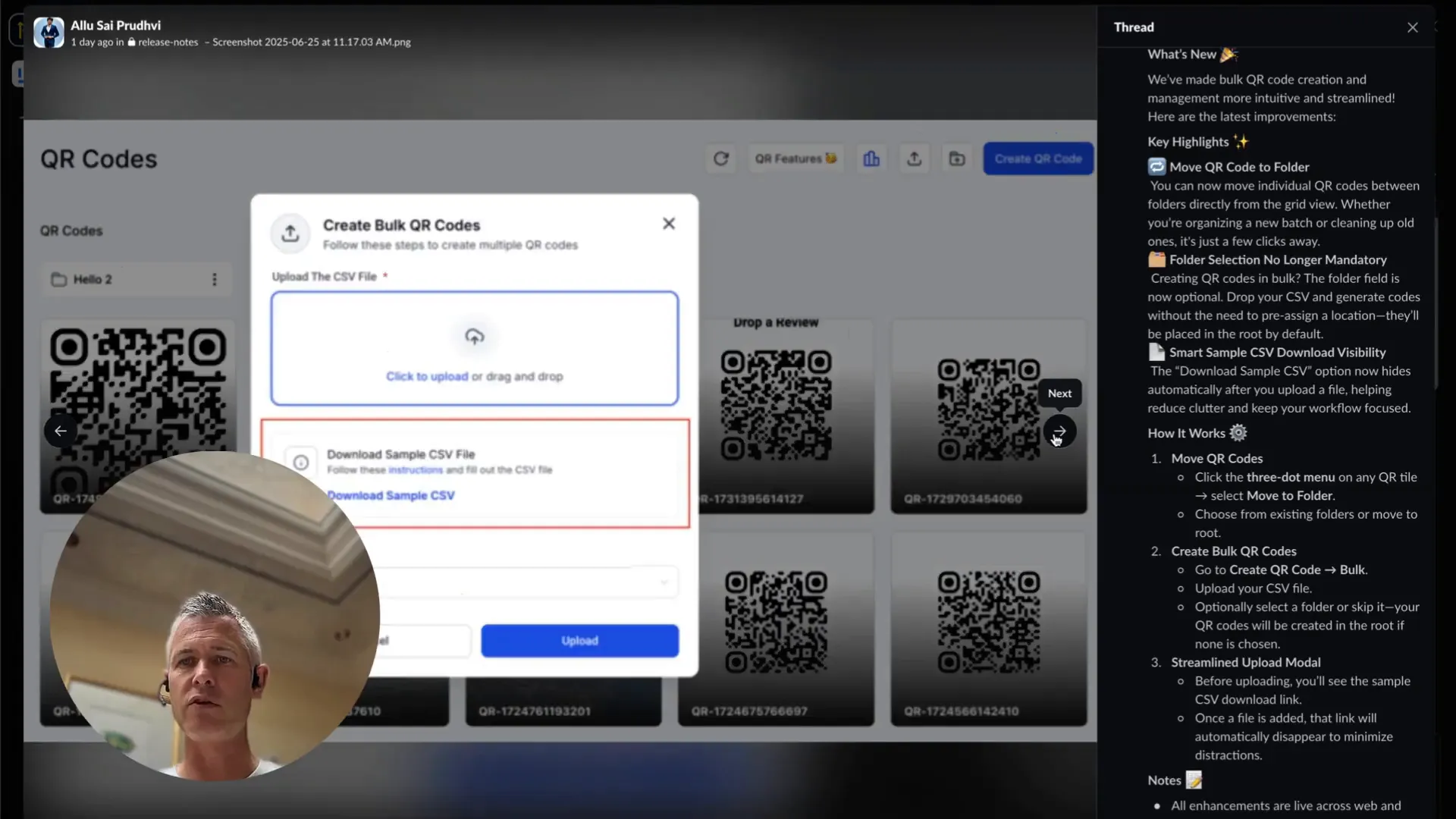
Task: Click the 'Notes' heading in the thread
Action: tap(1164, 780)
